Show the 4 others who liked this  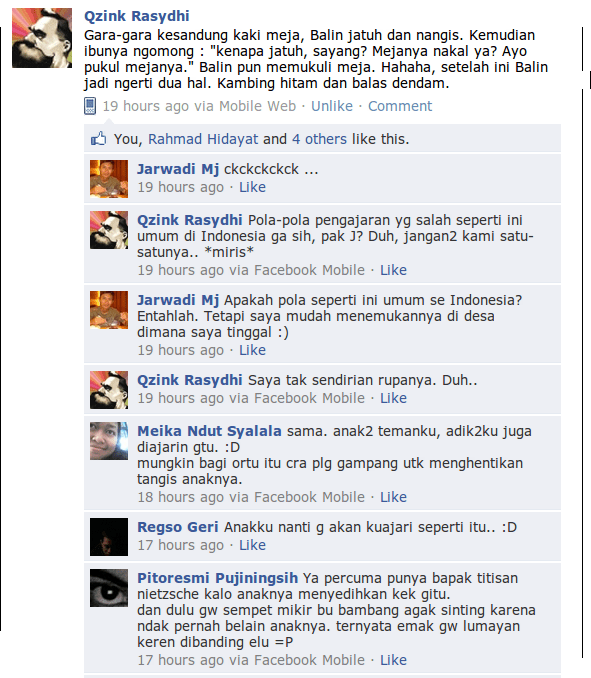(319, 139)
